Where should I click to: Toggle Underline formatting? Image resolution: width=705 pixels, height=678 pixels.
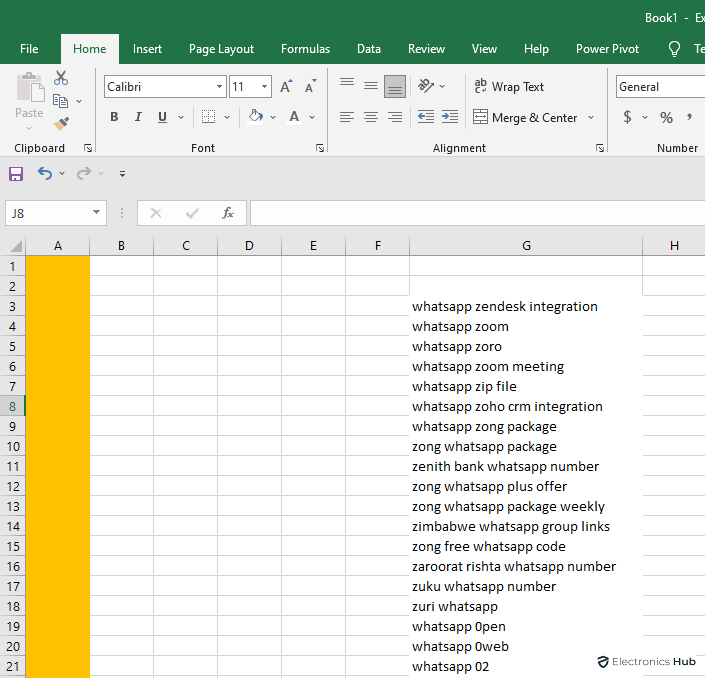click(x=162, y=117)
